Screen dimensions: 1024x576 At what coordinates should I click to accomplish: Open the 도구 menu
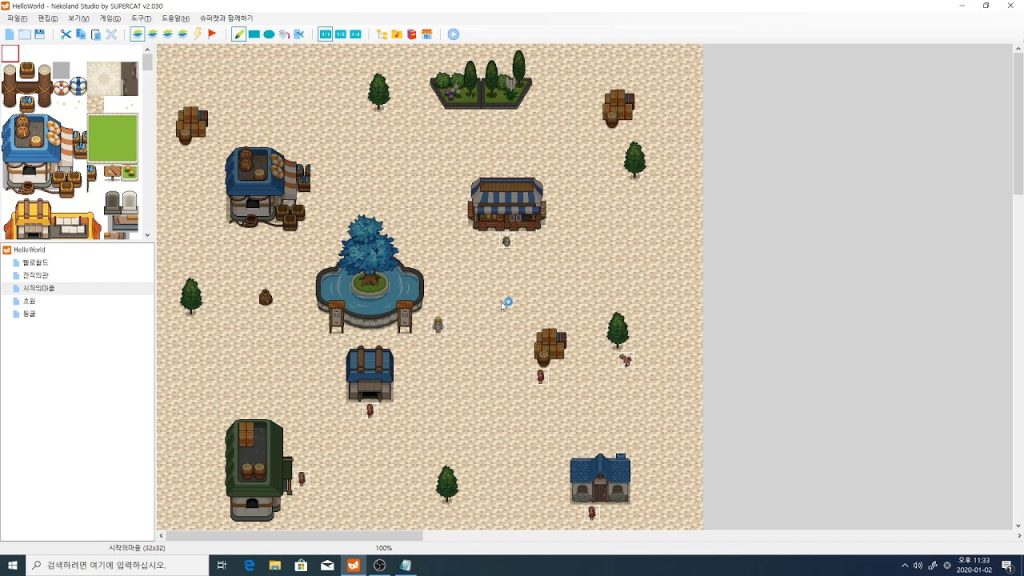[141, 18]
